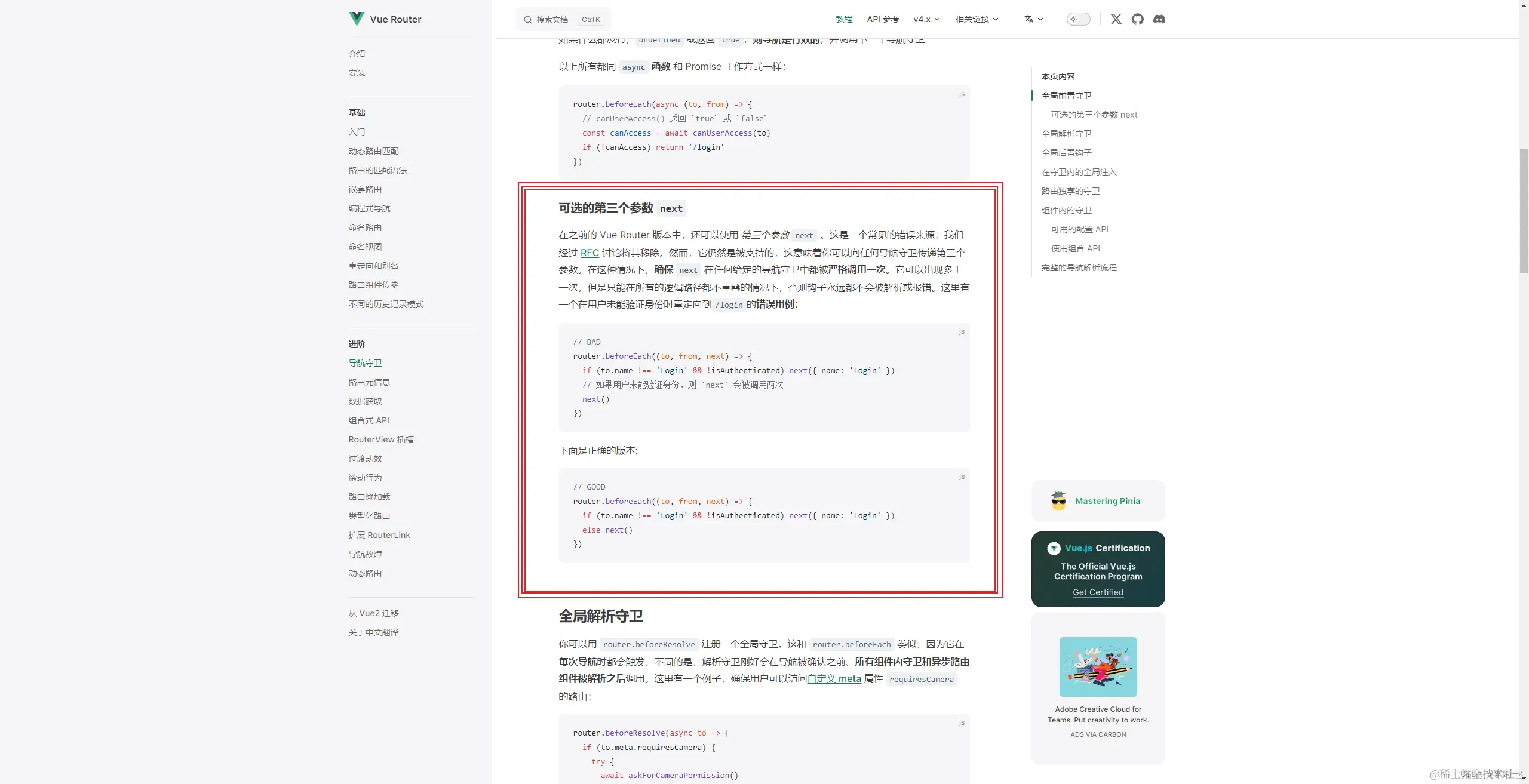This screenshot has width=1529, height=784.
Task: Click the Vue Router logo
Action: 356,19
